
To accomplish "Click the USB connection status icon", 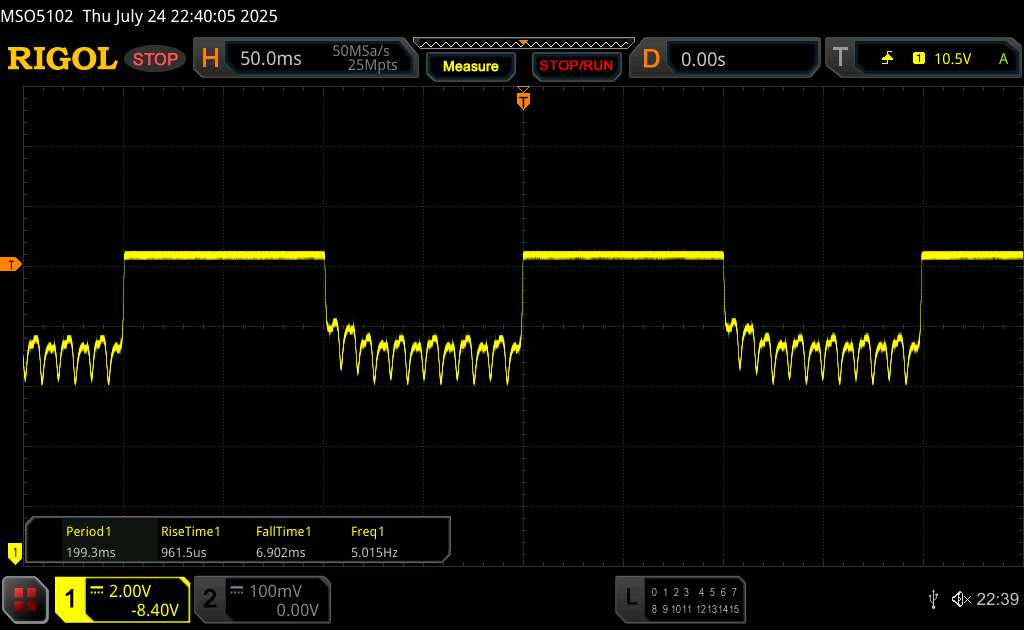I will pyautogui.click(x=933, y=598).
